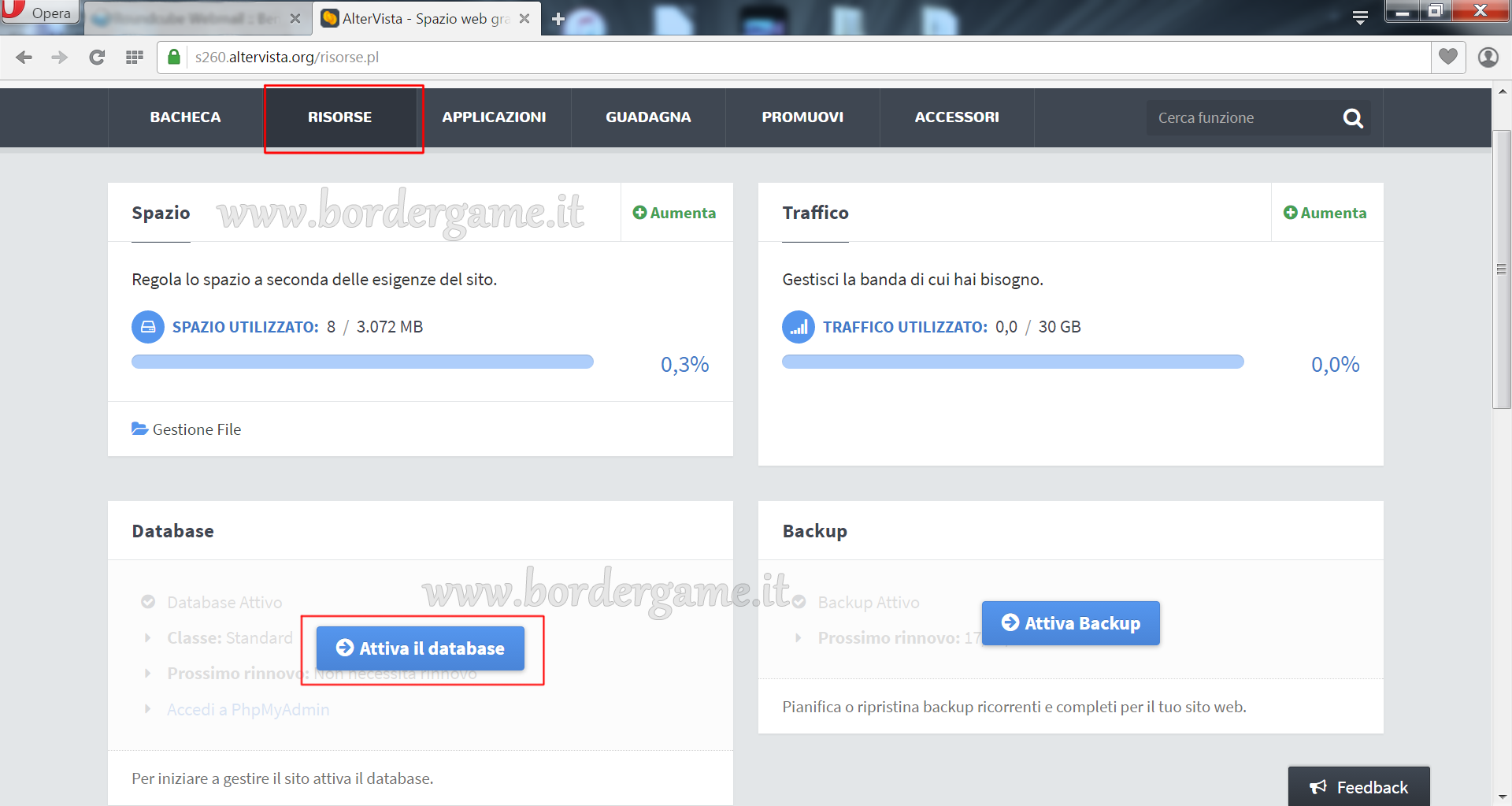1512x806 pixels.
Task: Click the Accedi a PhpMyAdmin link
Action: pos(248,710)
